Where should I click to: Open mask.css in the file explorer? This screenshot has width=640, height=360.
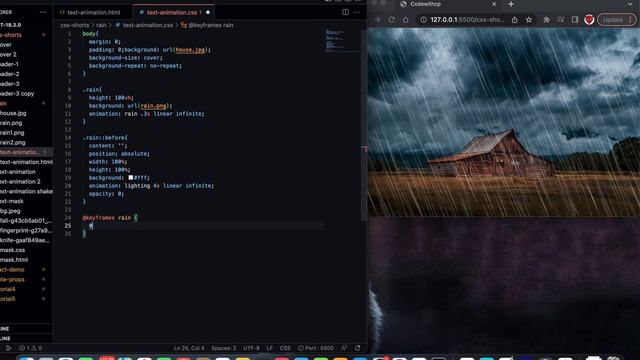click(12, 250)
